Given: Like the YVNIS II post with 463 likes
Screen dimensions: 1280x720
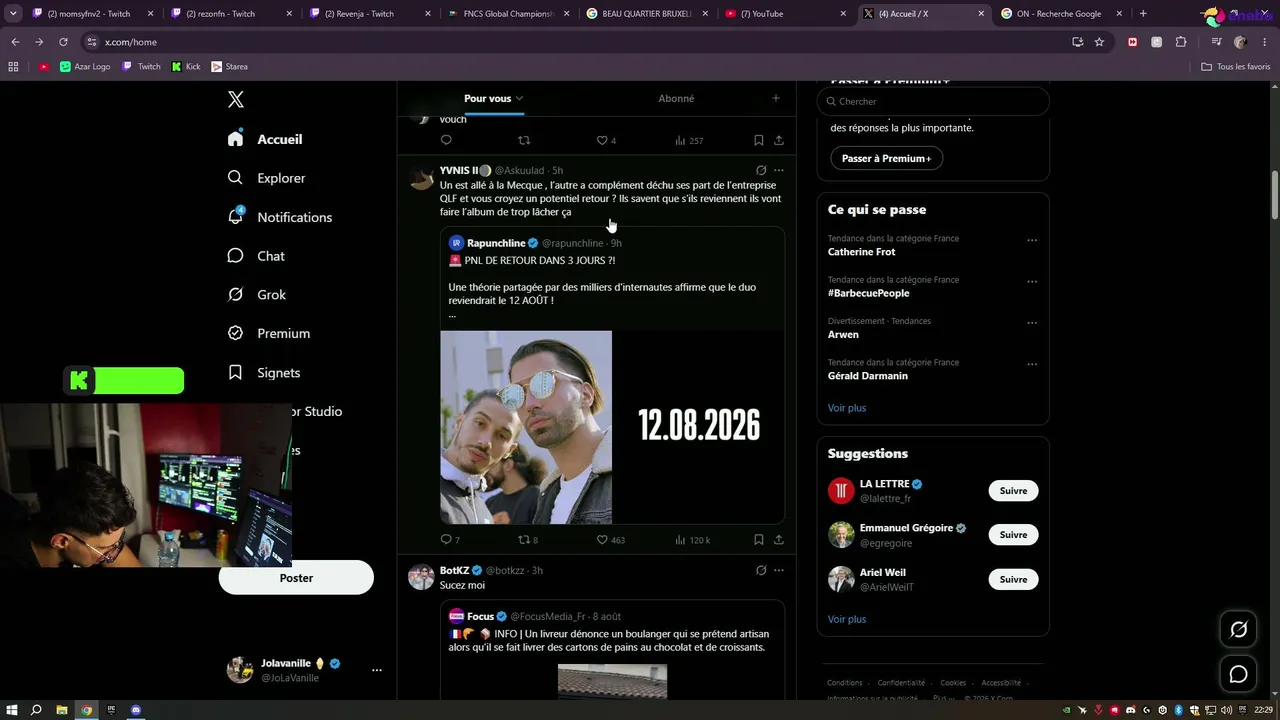Looking at the screenshot, I should click(x=602, y=540).
